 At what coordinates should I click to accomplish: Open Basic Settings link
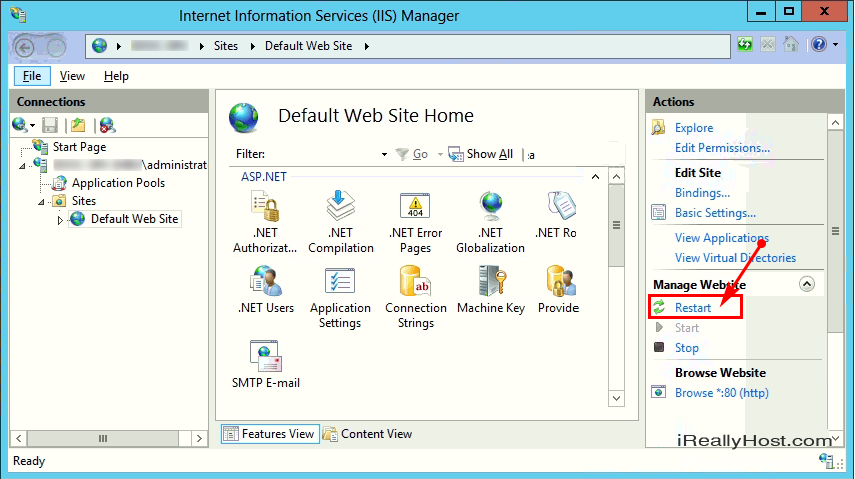(x=715, y=213)
